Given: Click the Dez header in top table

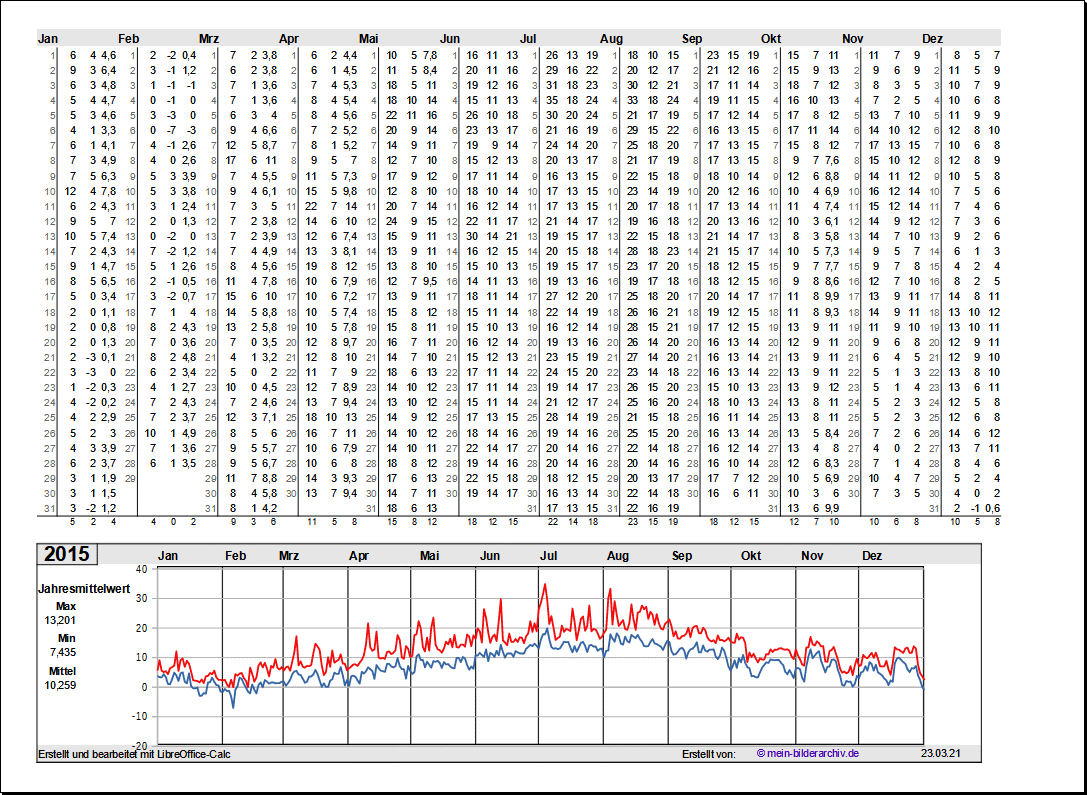Looking at the screenshot, I should (x=932, y=38).
